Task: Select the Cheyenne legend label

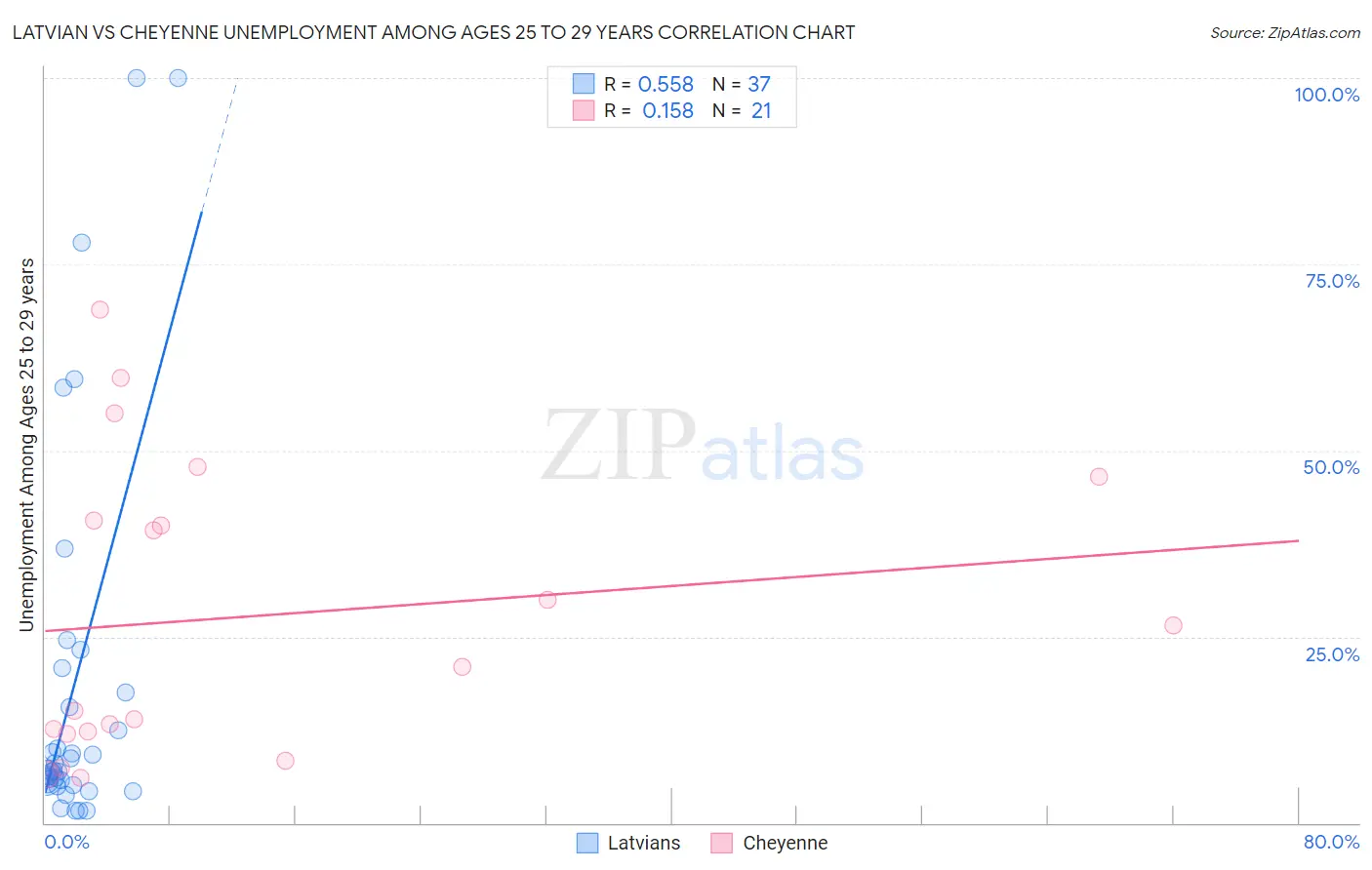Action: [785, 844]
